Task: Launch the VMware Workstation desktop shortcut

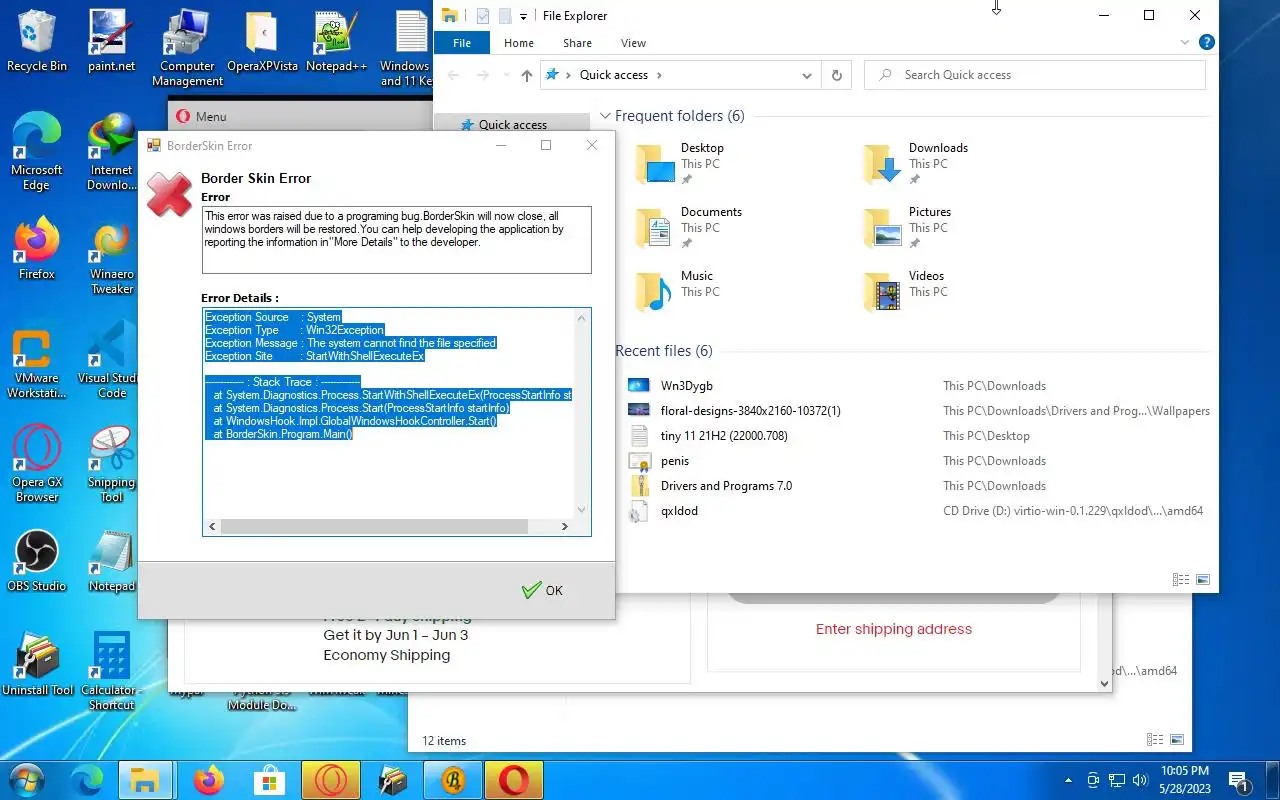Action: click(37, 364)
